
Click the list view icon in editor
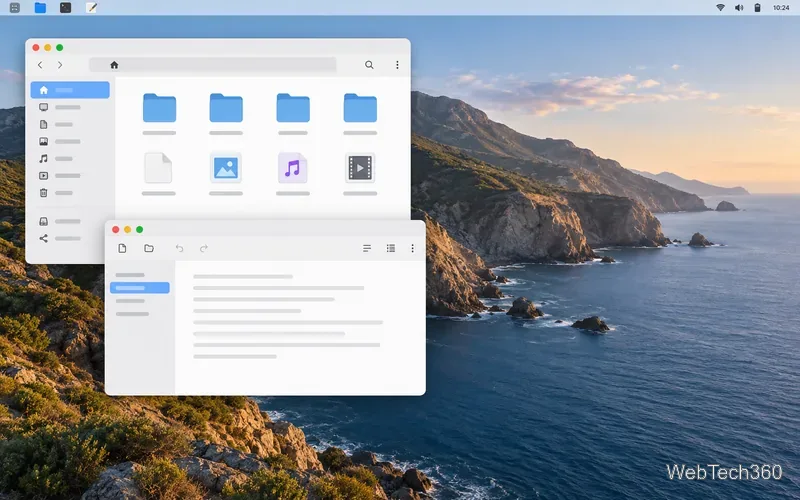click(x=391, y=248)
